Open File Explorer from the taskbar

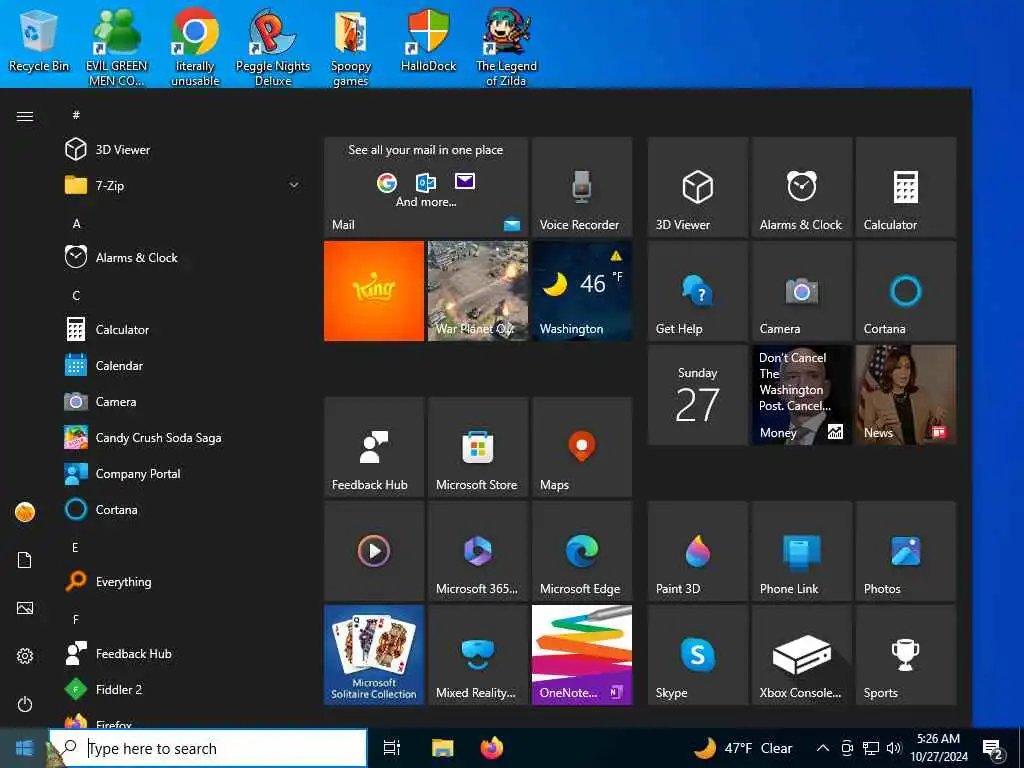click(442, 748)
